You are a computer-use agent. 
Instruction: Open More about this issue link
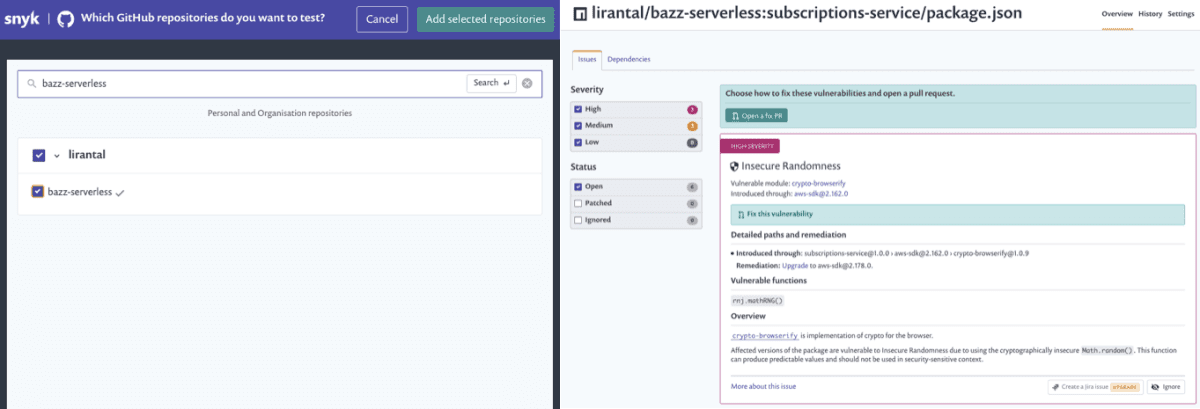coord(764,386)
